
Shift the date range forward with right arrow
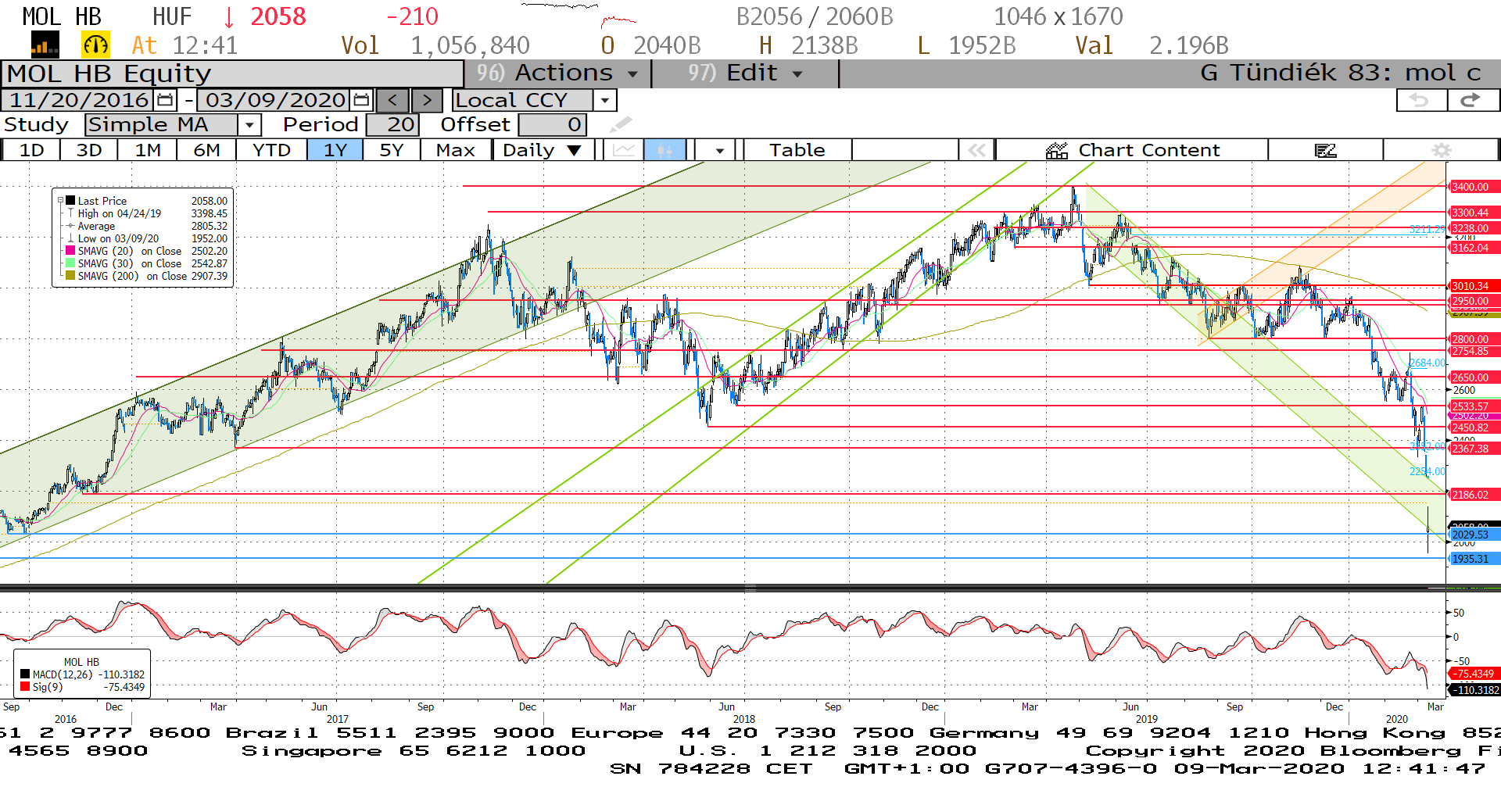pyautogui.click(x=427, y=100)
